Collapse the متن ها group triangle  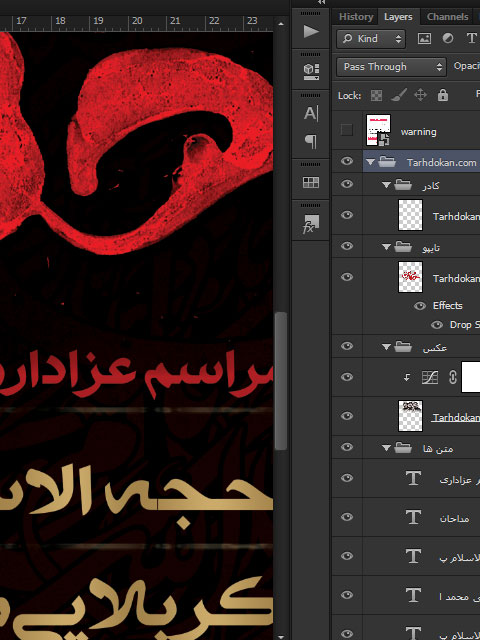[386, 448]
